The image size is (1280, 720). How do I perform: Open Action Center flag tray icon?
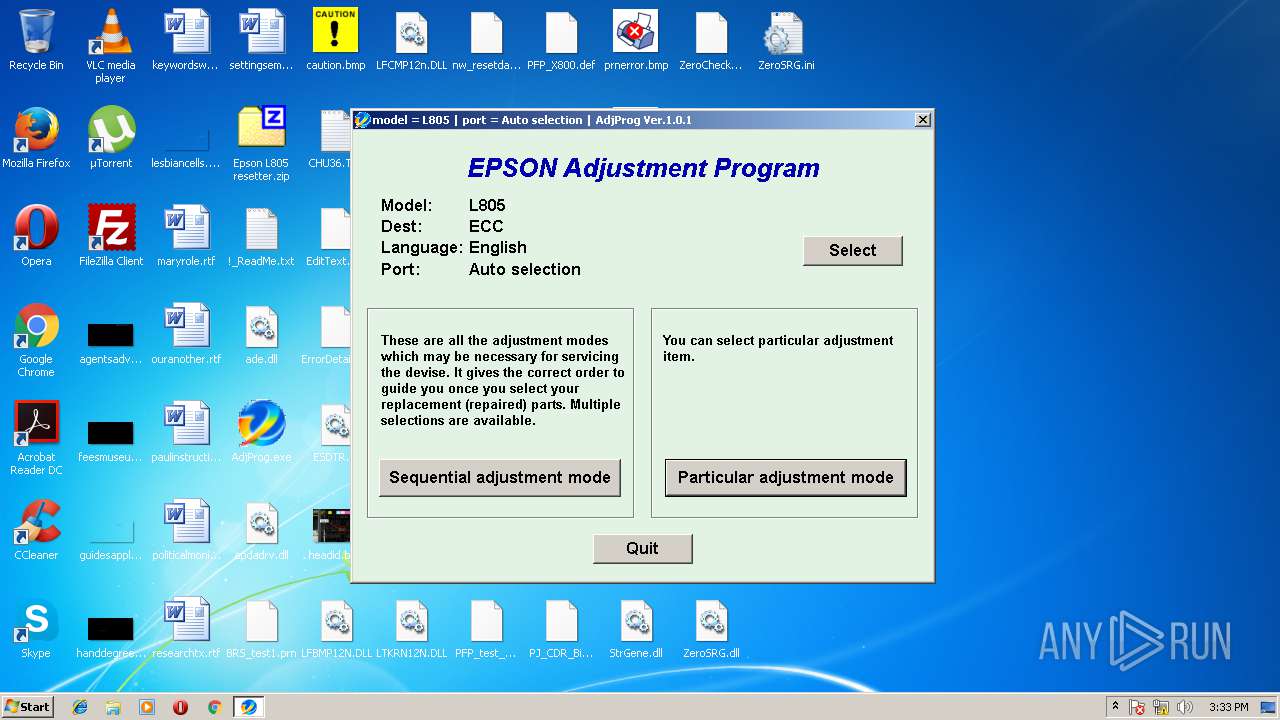pyautogui.click(x=1137, y=707)
